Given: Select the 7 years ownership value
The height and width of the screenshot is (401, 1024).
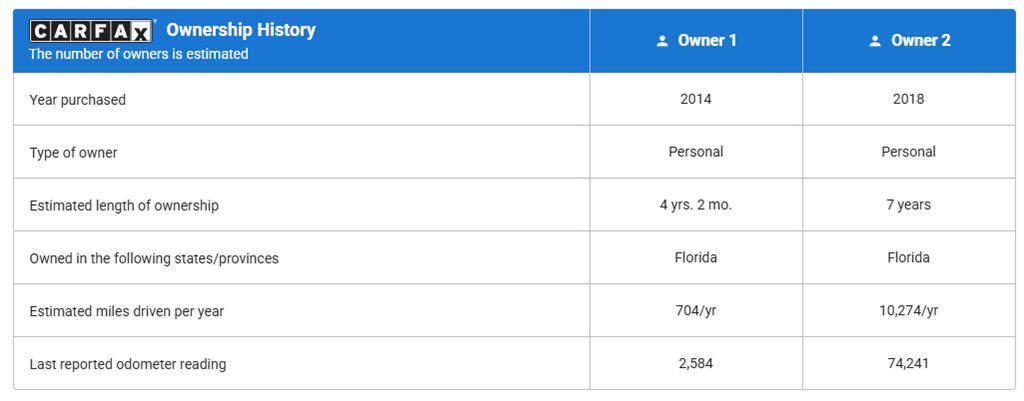Looking at the screenshot, I should [x=908, y=205].
